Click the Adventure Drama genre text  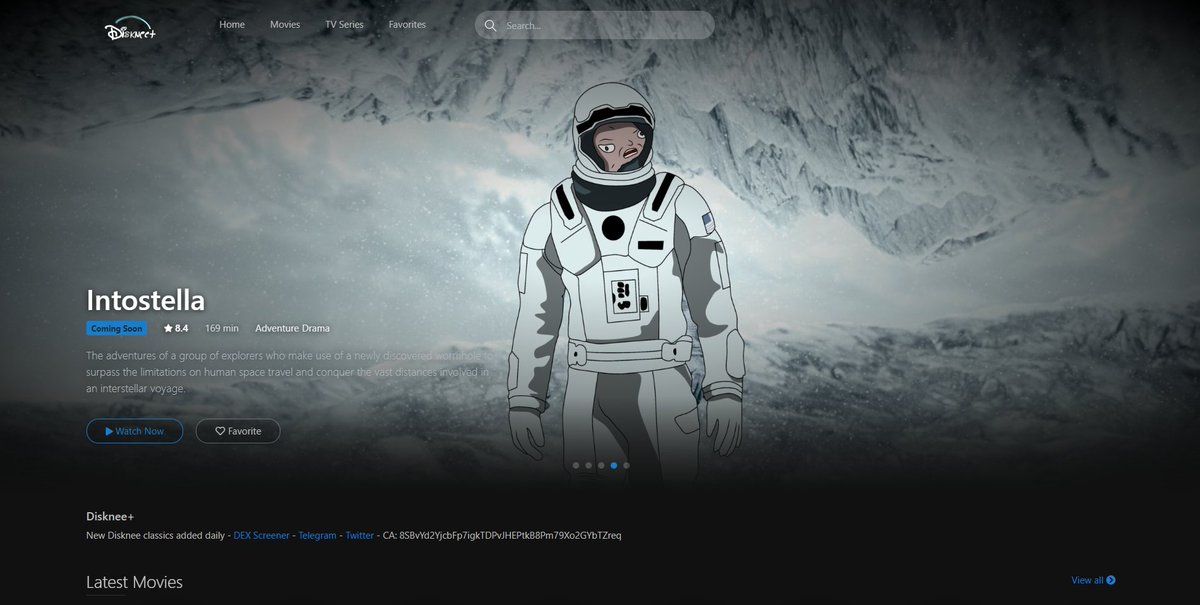[x=292, y=328]
